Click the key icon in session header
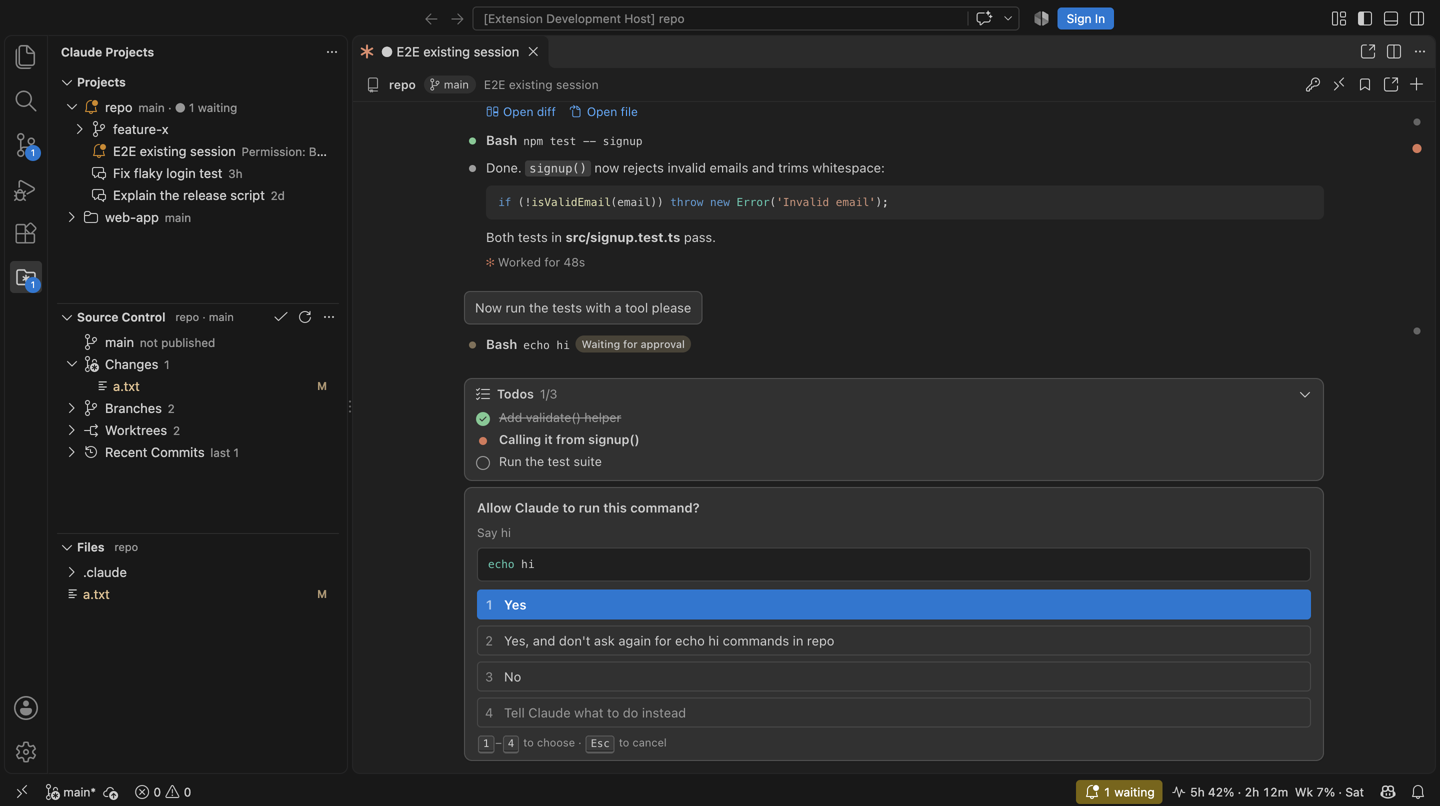This screenshot has width=1440, height=806. point(1313,85)
